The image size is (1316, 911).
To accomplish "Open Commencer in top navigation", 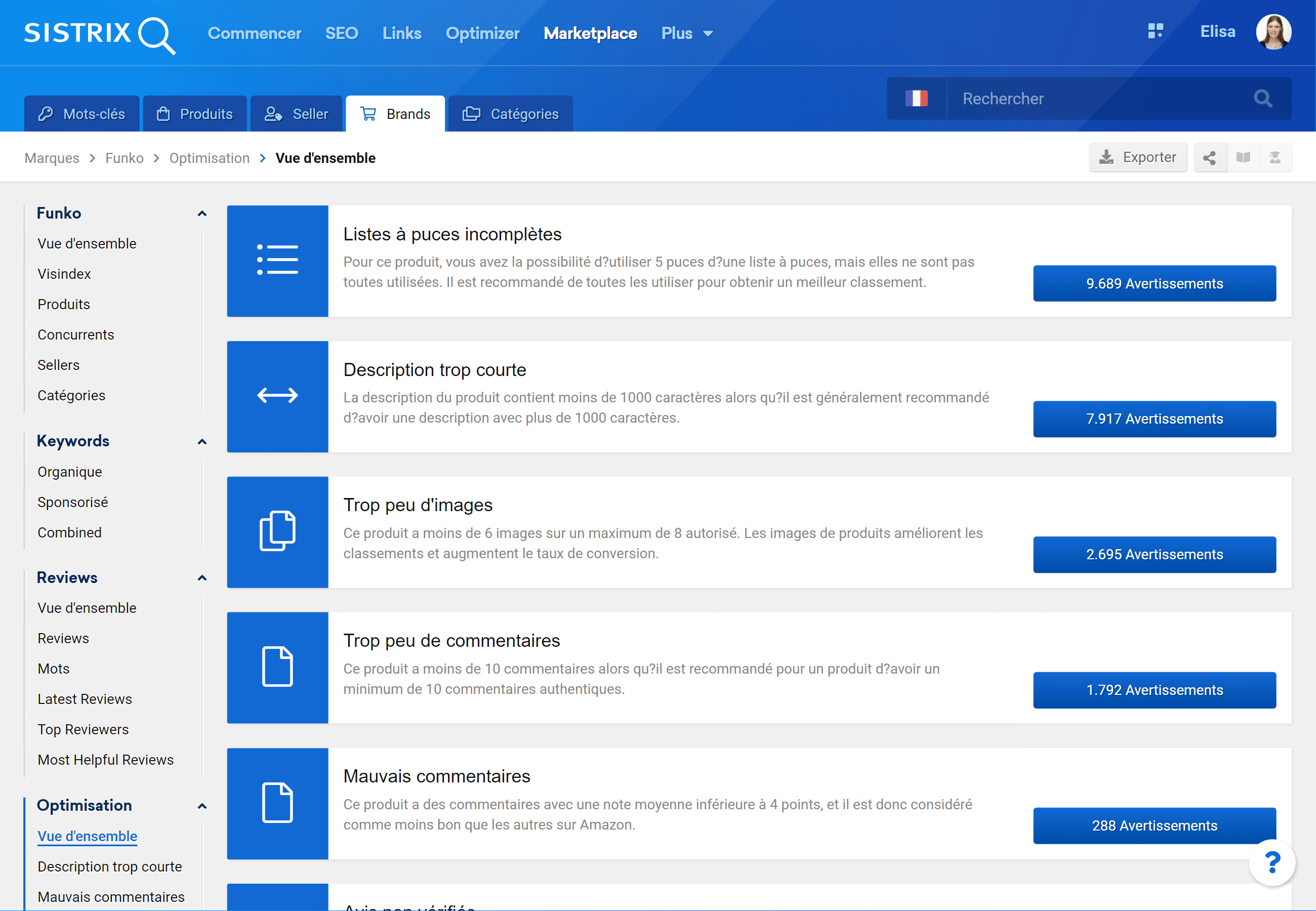I will click(x=255, y=34).
